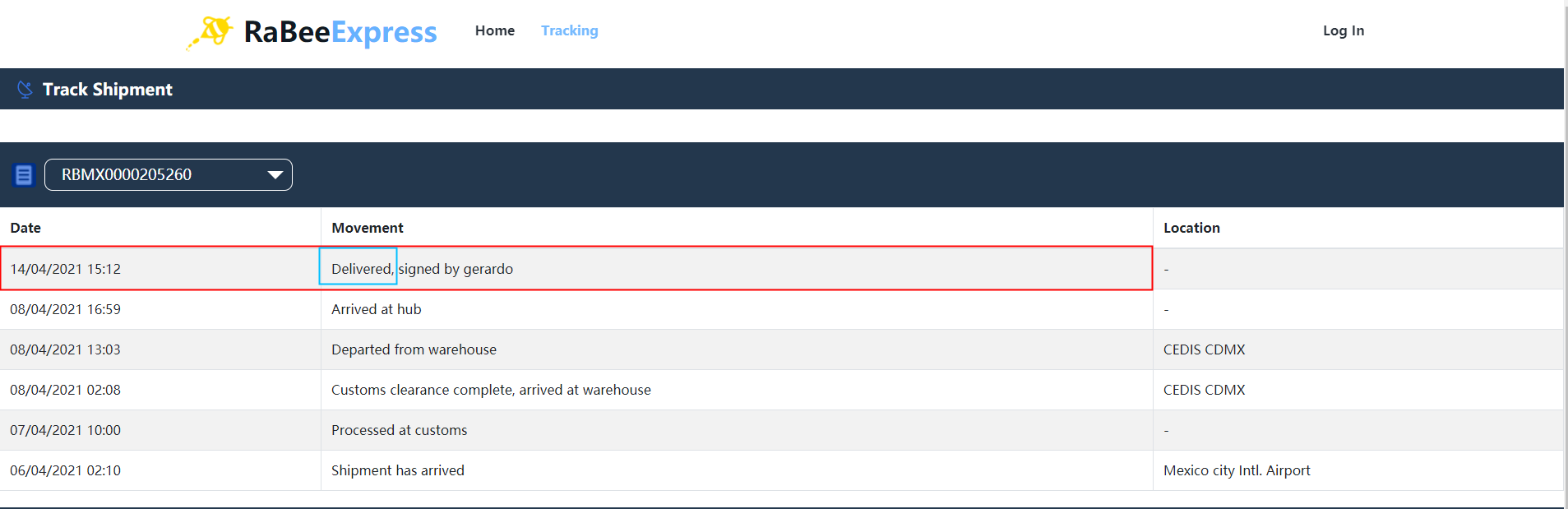Click the Location column header
The width and height of the screenshot is (1568, 509).
(1191, 228)
